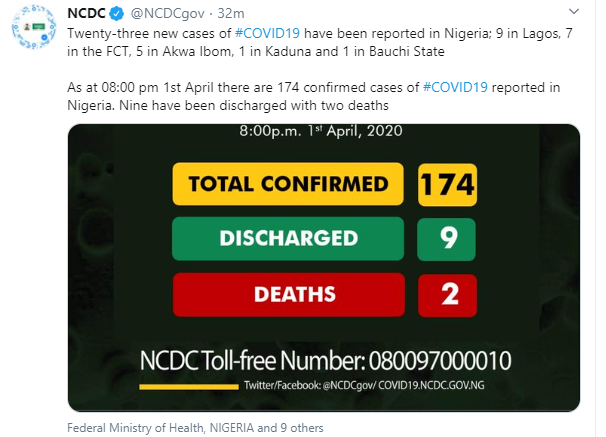Expand the tweet options chevron menu

574,12
